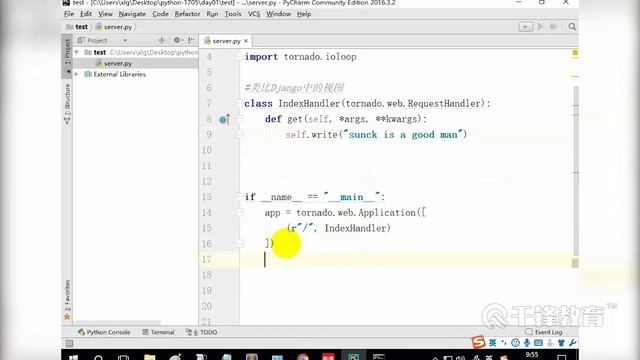
Task: Open the Refactor menu
Action: (x=187, y=14)
